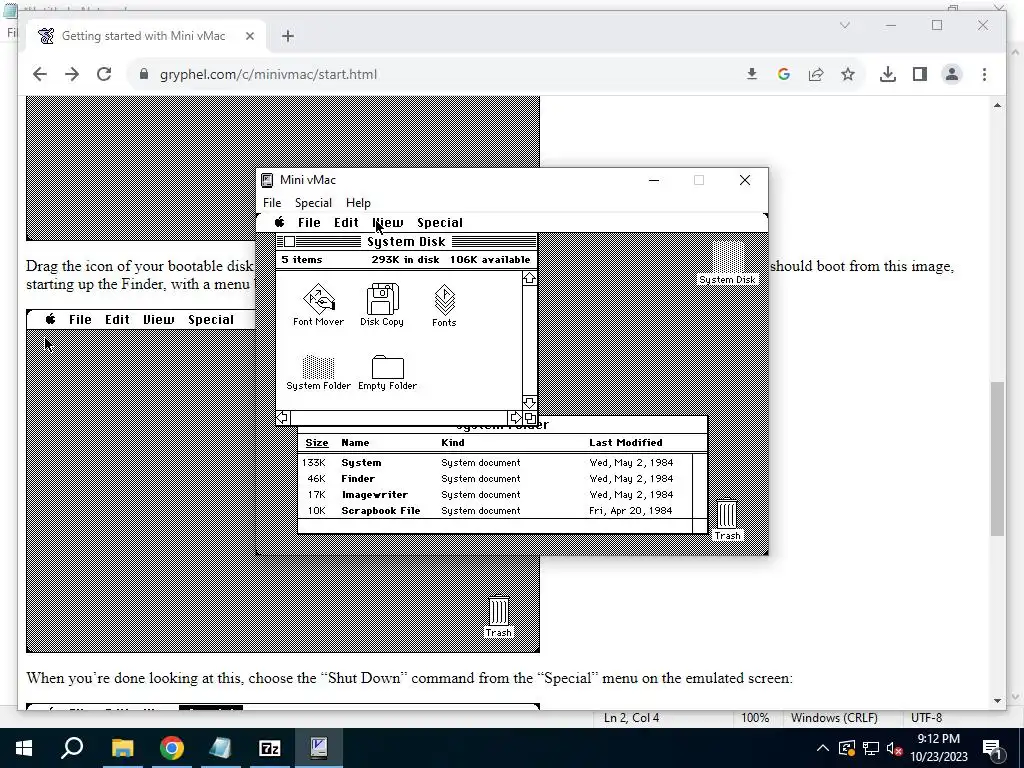Click the System Disk window size box

click(530, 418)
